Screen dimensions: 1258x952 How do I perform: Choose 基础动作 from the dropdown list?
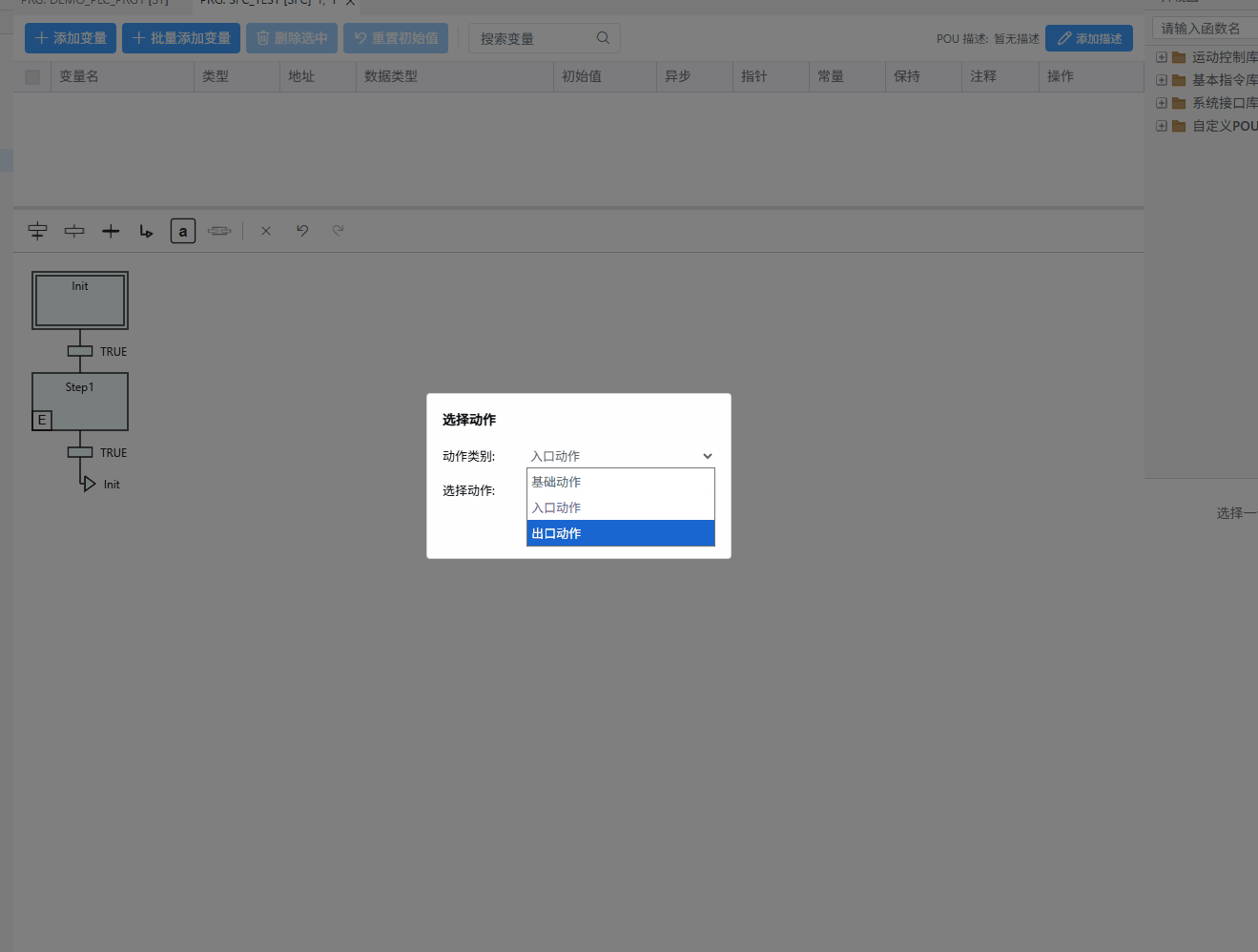621,482
